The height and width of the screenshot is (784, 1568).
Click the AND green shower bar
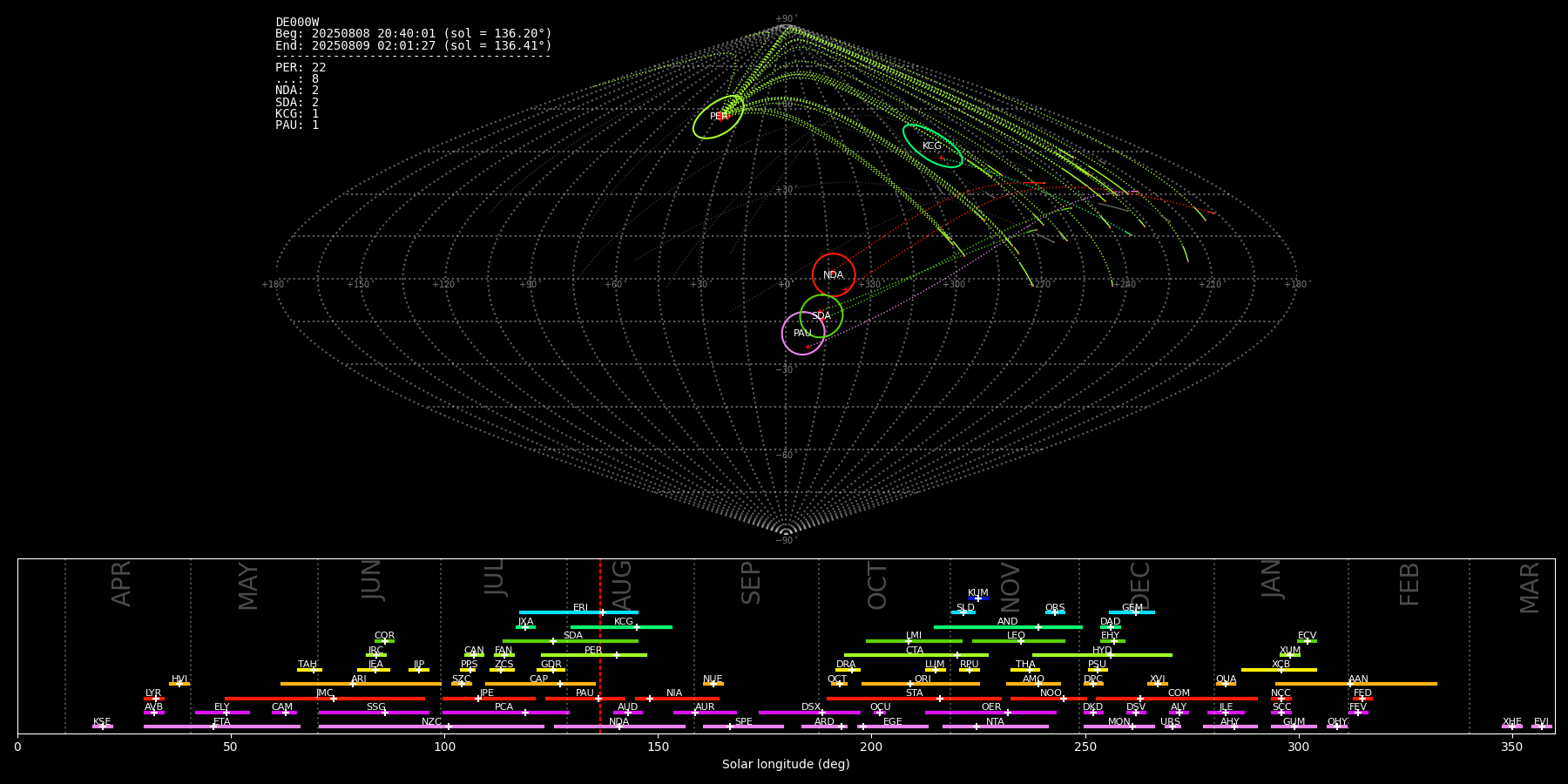1008,626
